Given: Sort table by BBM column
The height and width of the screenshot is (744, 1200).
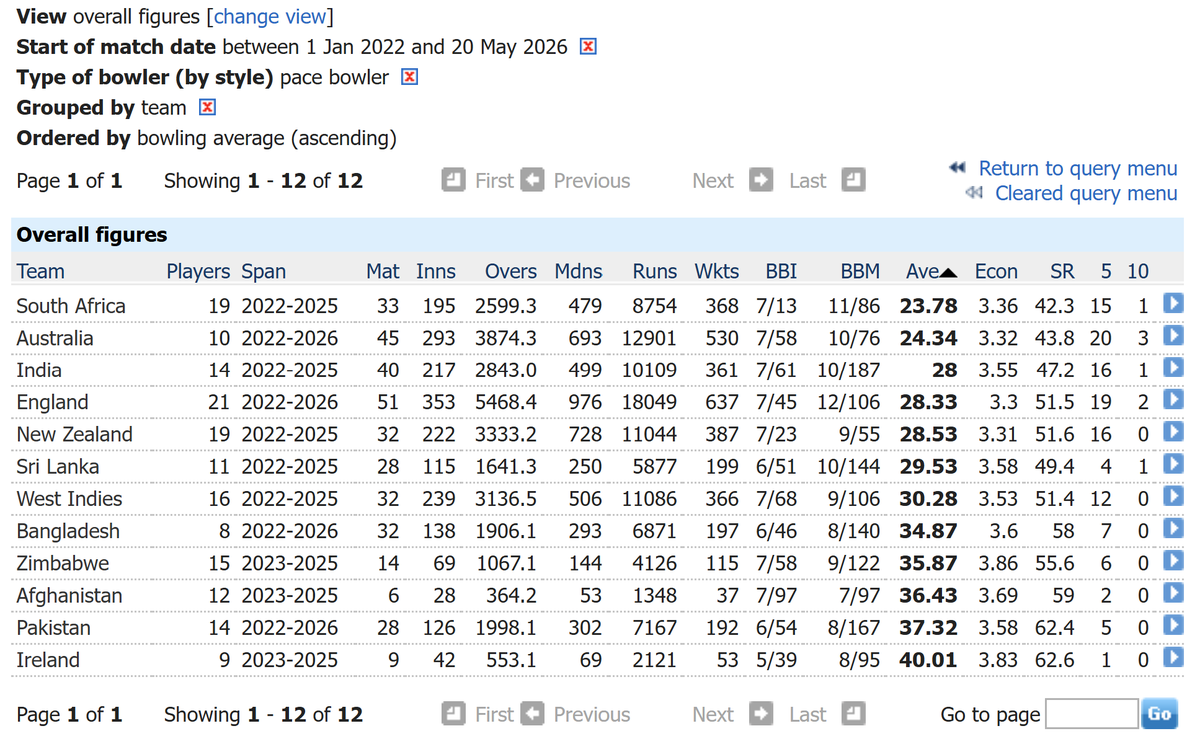Looking at the screenshot, I should click(860, 271).
